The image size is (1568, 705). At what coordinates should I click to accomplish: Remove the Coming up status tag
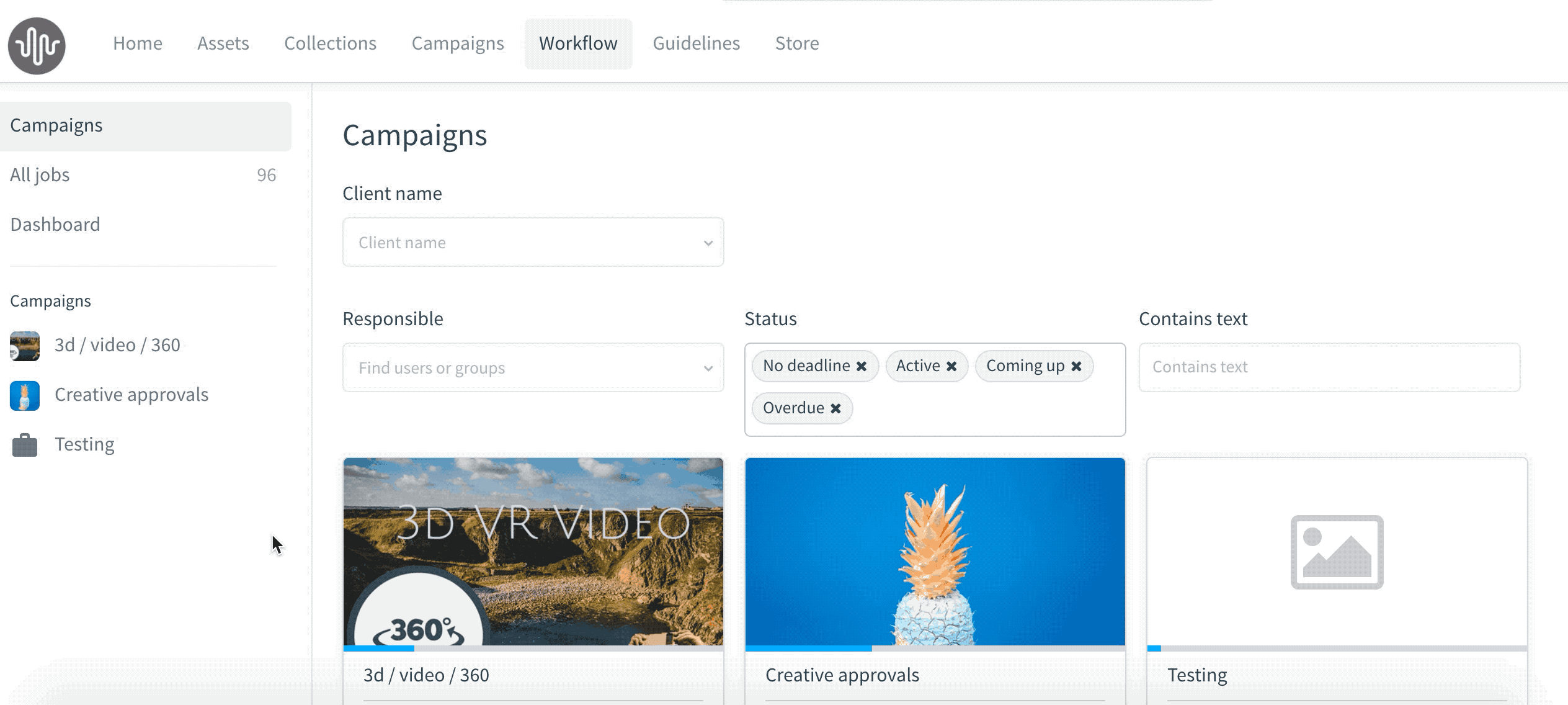coord(1077,366)
